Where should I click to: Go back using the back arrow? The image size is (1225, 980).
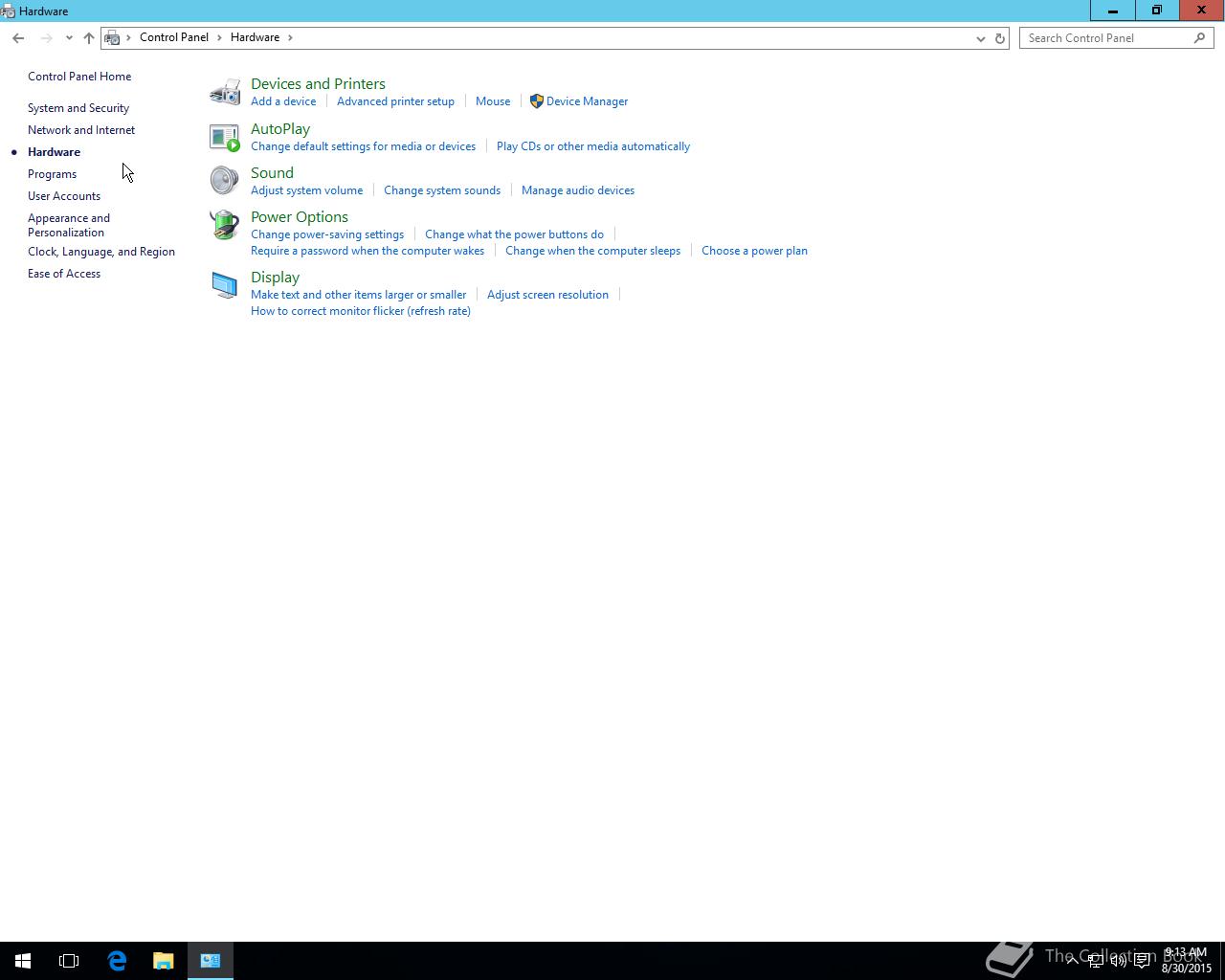point(18,37)
